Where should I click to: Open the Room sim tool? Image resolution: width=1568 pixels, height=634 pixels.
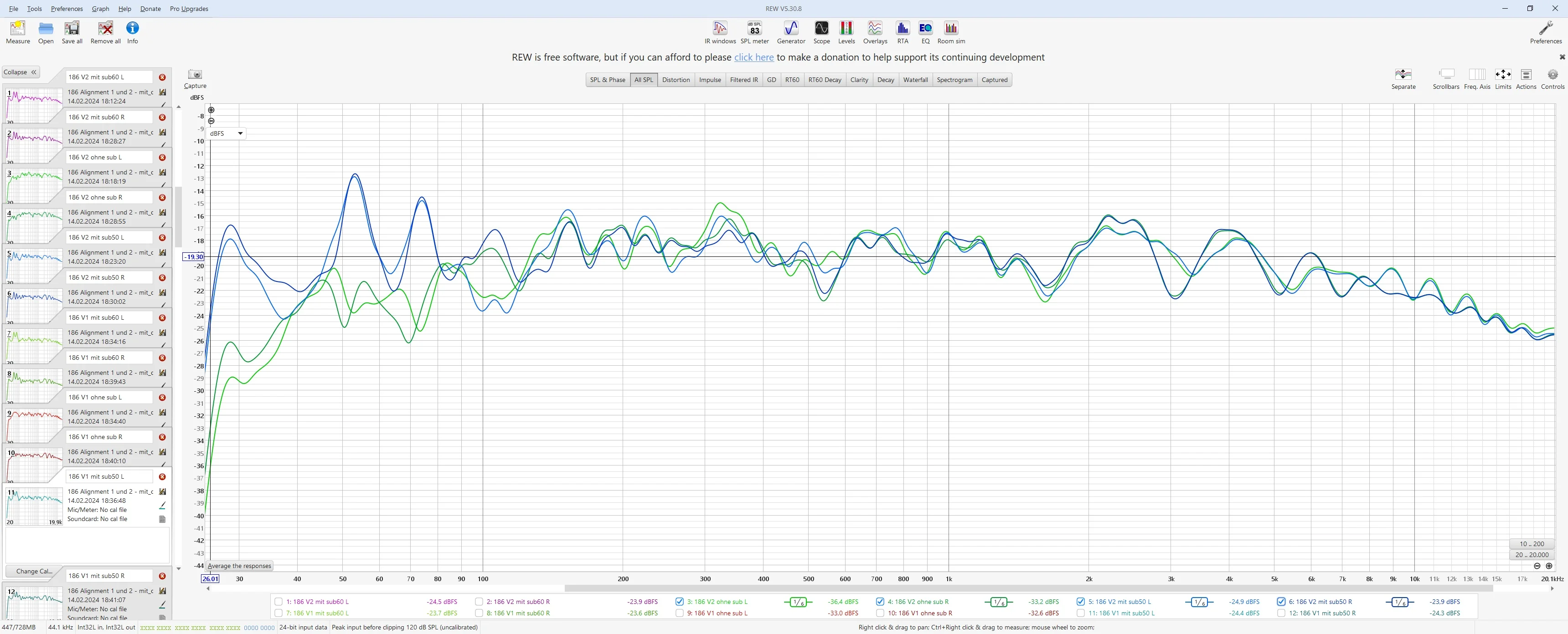point(951,32)
